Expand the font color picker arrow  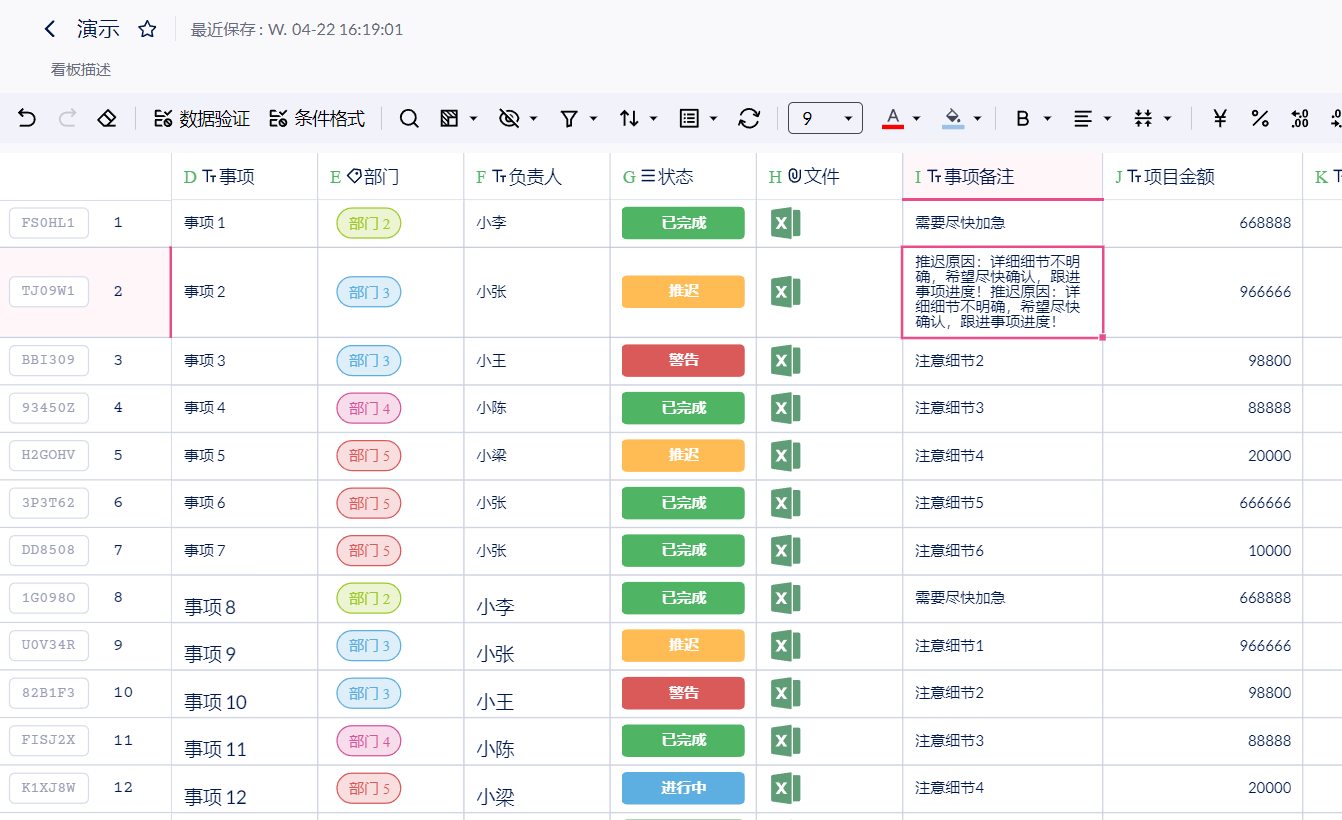917,118
